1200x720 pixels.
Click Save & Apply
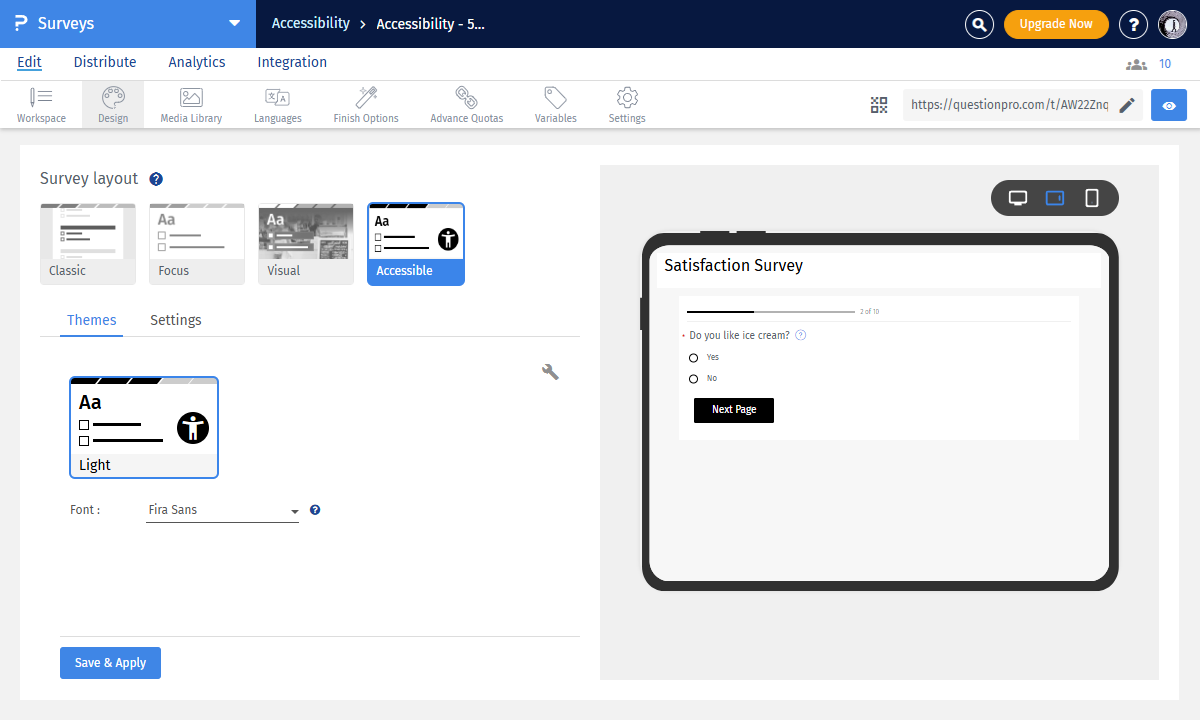[x=110, y=662]
